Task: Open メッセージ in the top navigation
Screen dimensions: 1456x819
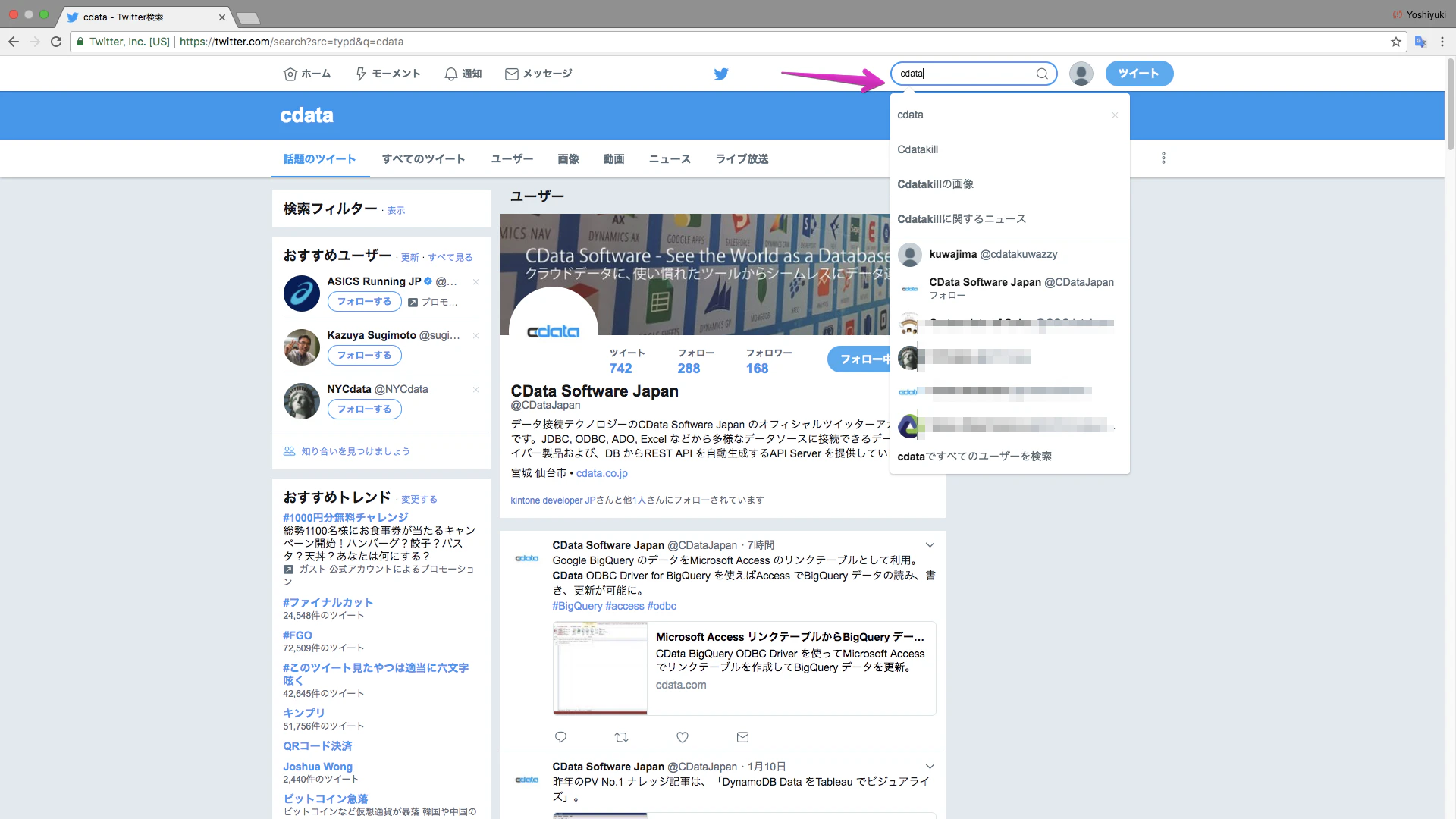Action: coord(538,74)
